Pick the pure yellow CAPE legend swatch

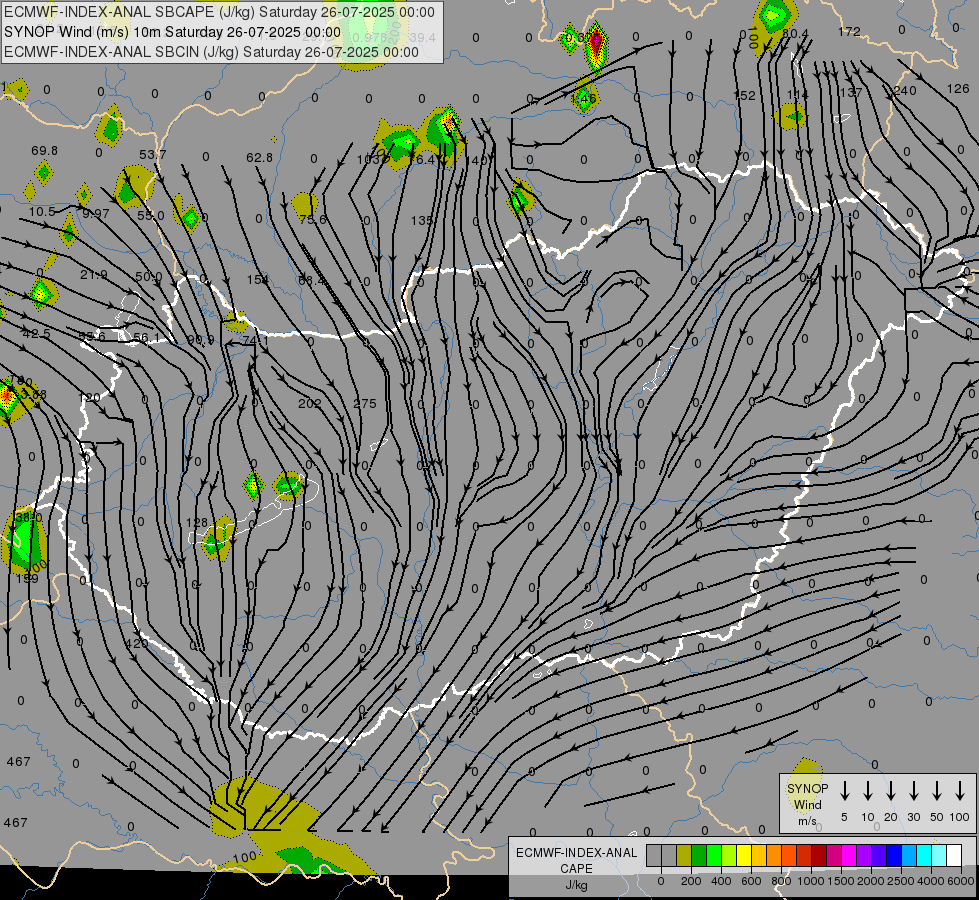click(744, 856)
